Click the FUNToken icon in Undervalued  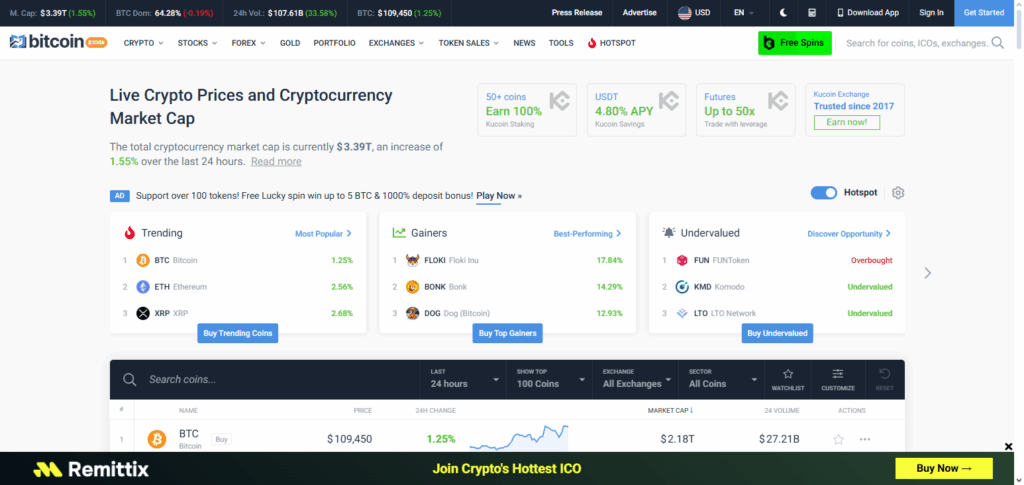(682, 260)
